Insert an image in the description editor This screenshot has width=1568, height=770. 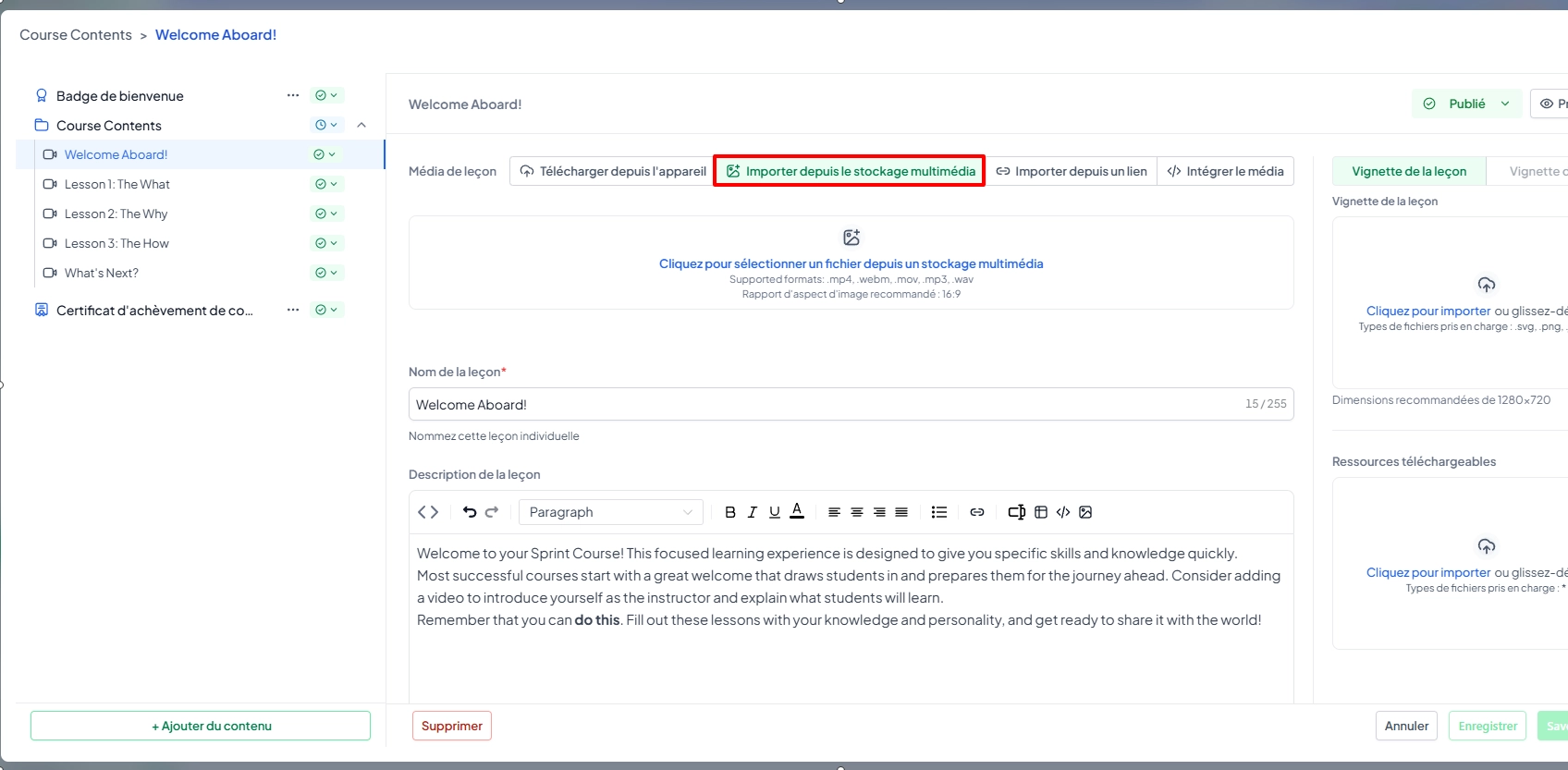pos(1085,512)
